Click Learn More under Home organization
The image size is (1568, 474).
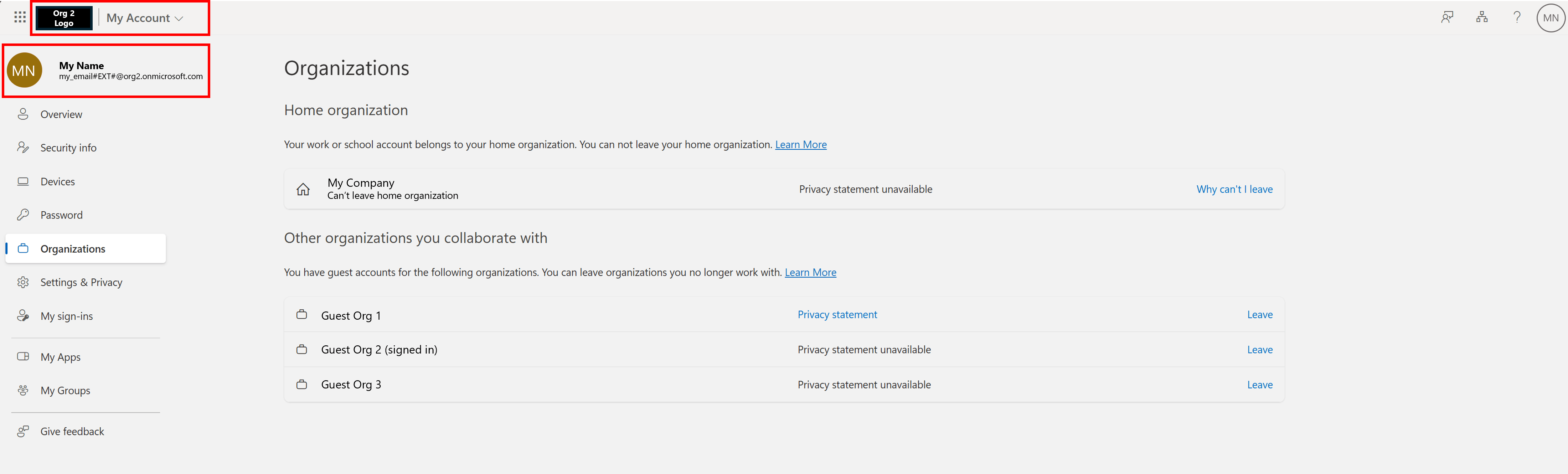[800, 145]
